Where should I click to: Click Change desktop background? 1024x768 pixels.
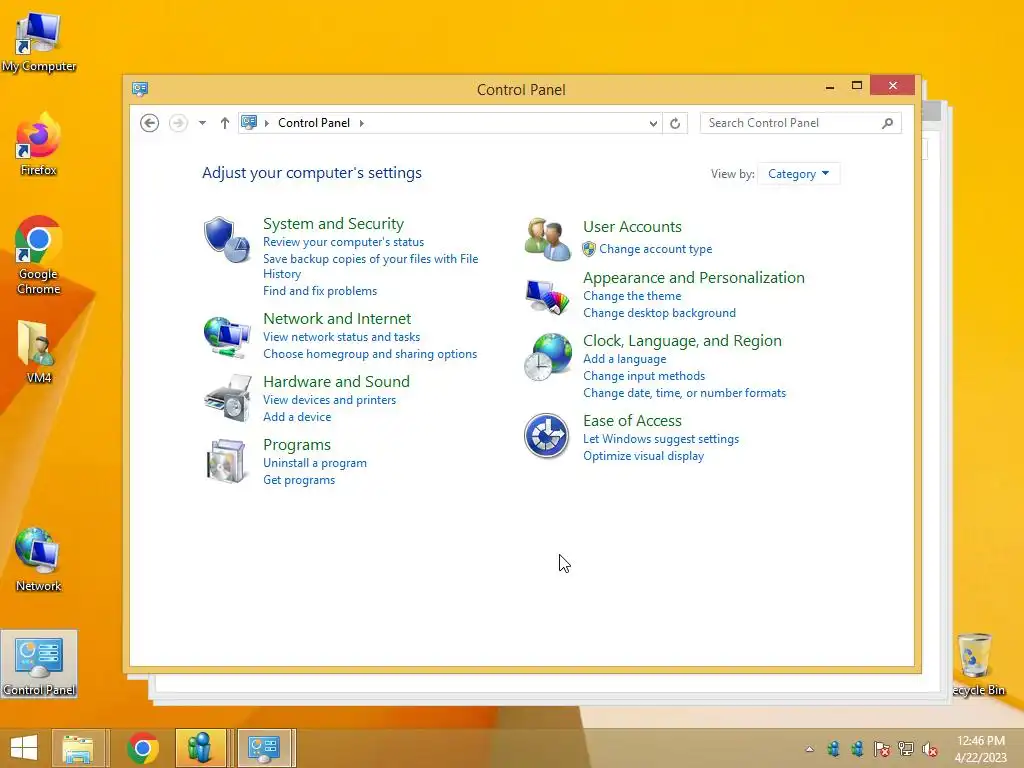[659, 313]
